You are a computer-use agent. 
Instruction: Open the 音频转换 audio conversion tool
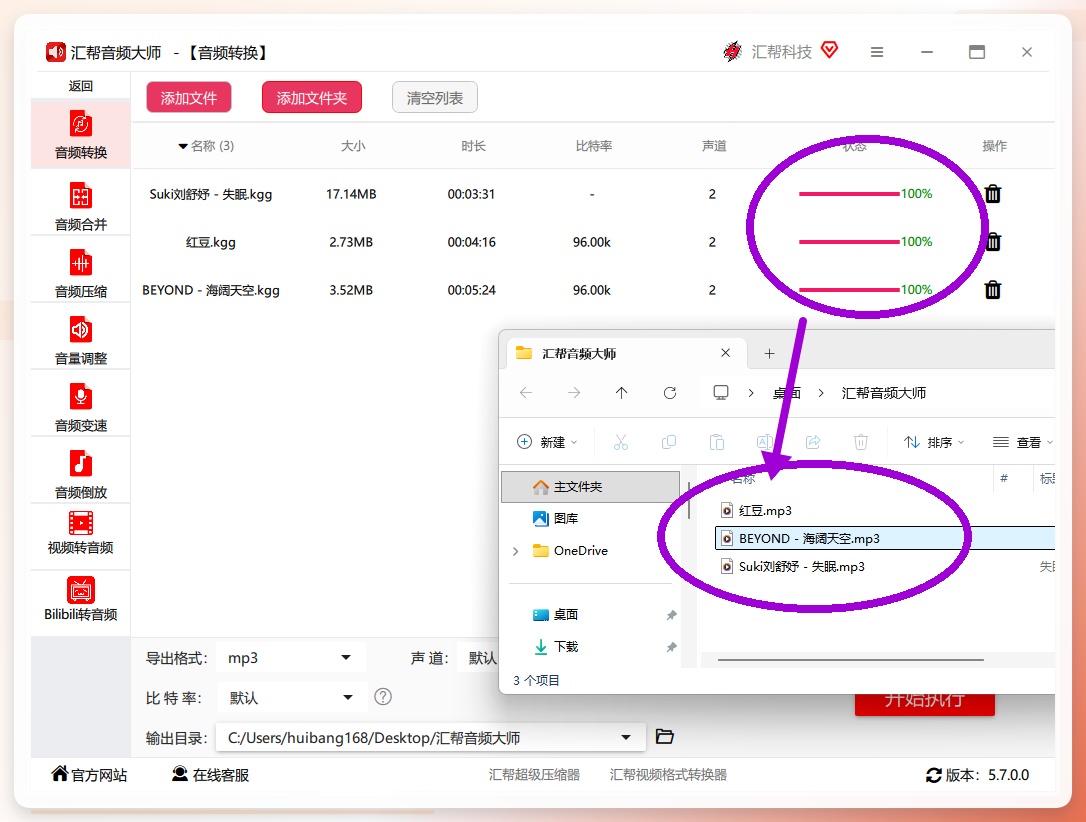click(80, 134)
